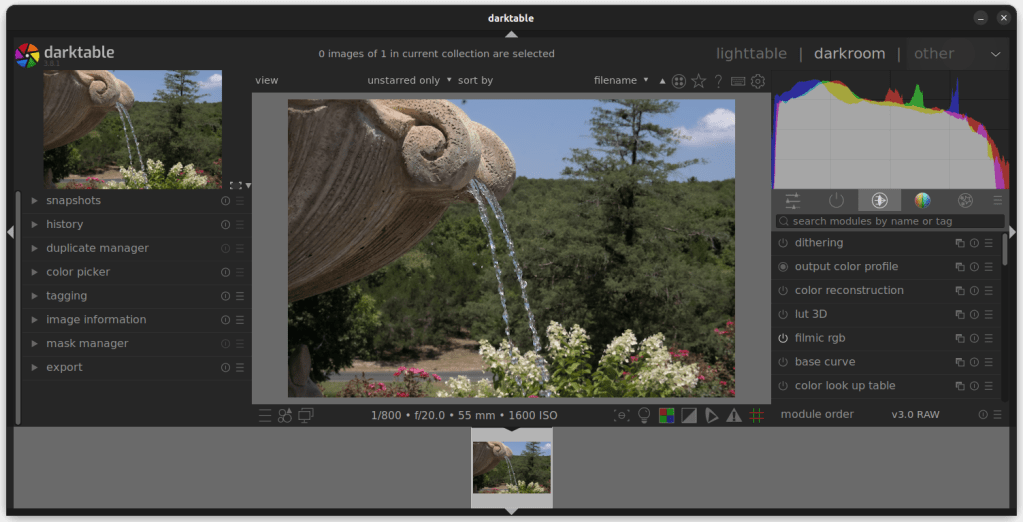This screenshot has width=1023, height=522.
Task: Expand the color look up table module
Action: coord(844,386)
